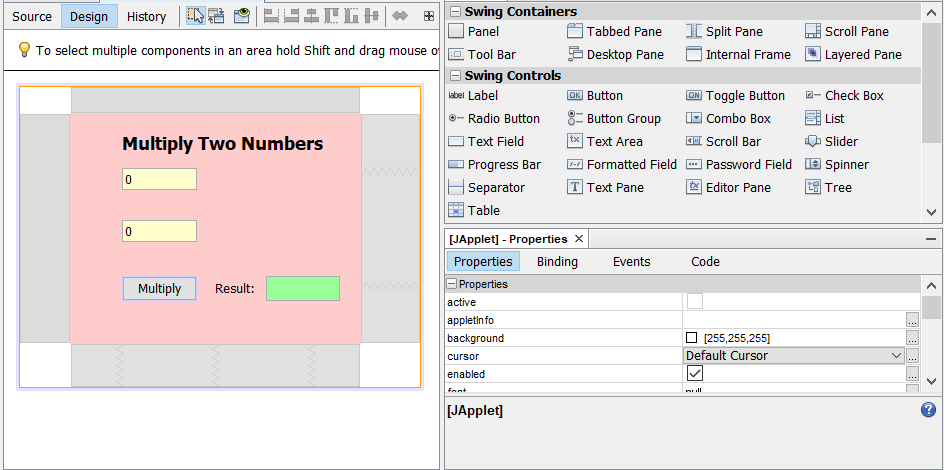Switch to Design view
The width and height of the screenshot is (944, 470).
coord(89,16)
